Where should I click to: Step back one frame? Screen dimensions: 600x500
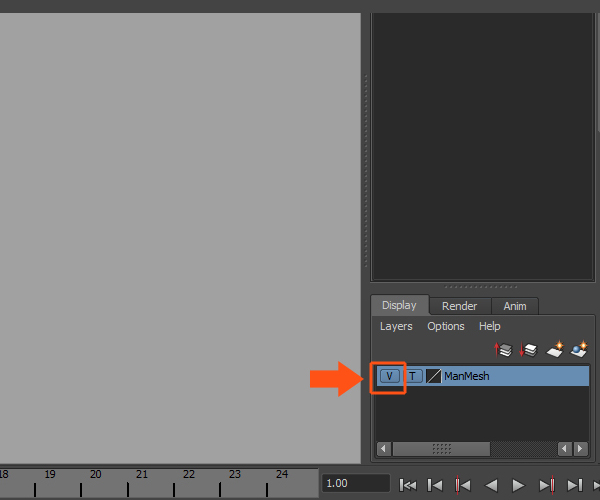435,485
